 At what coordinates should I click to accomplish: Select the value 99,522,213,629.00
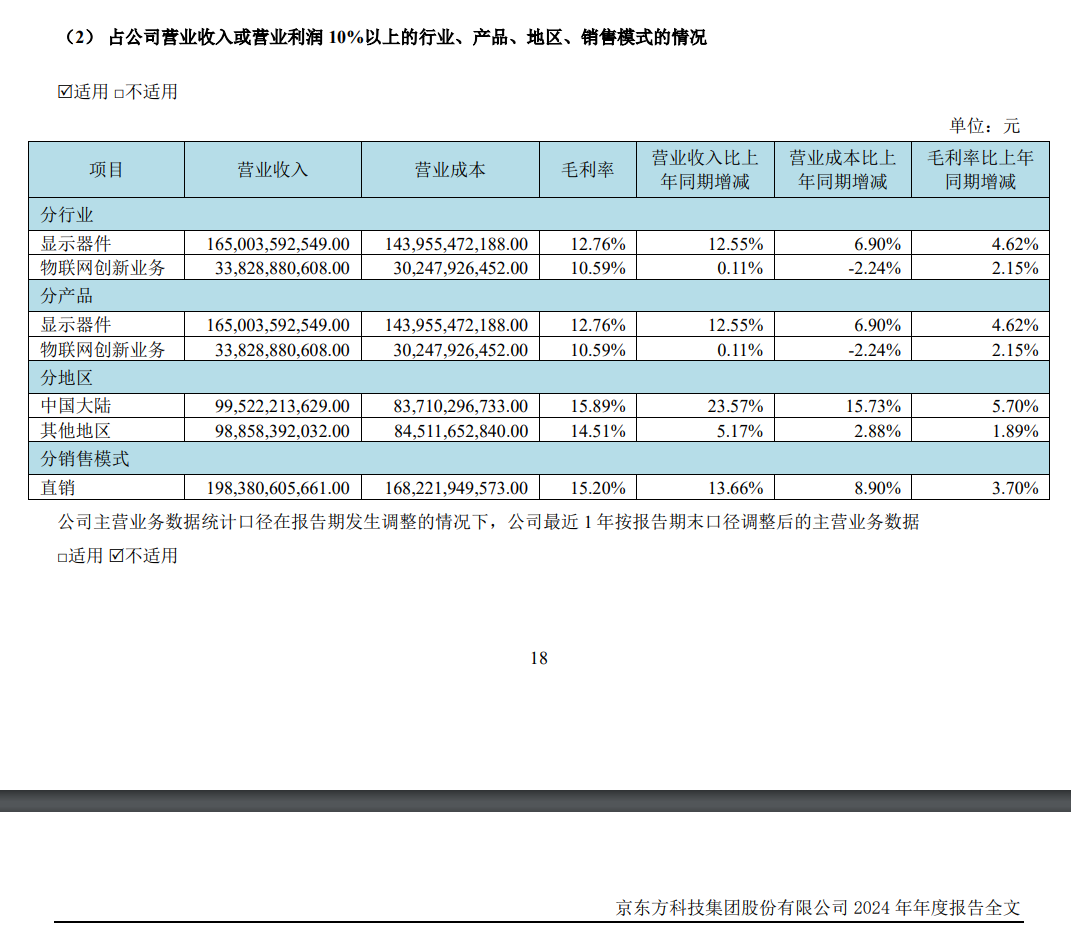coord(282,406)
